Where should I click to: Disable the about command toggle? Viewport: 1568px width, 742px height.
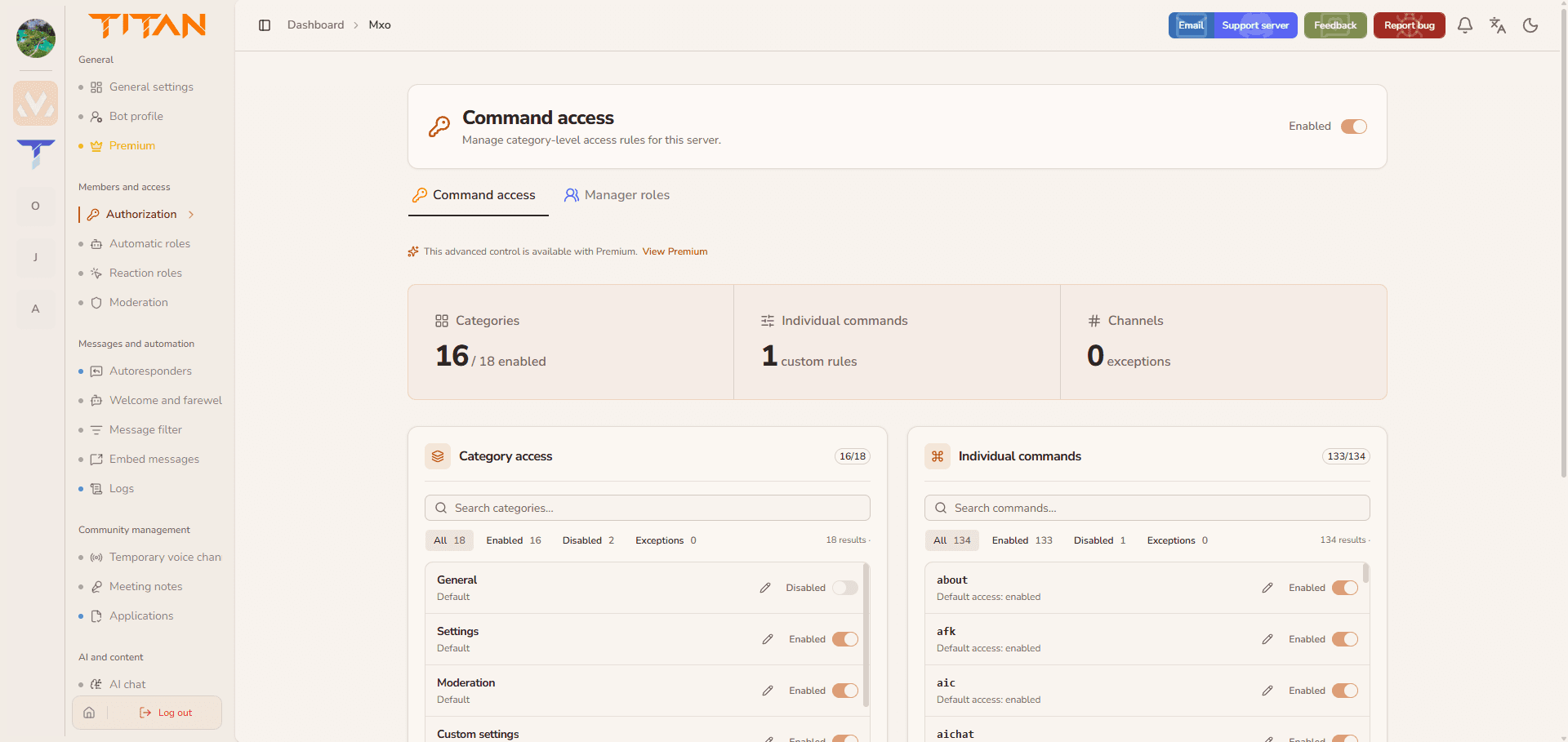(1345, 588)
